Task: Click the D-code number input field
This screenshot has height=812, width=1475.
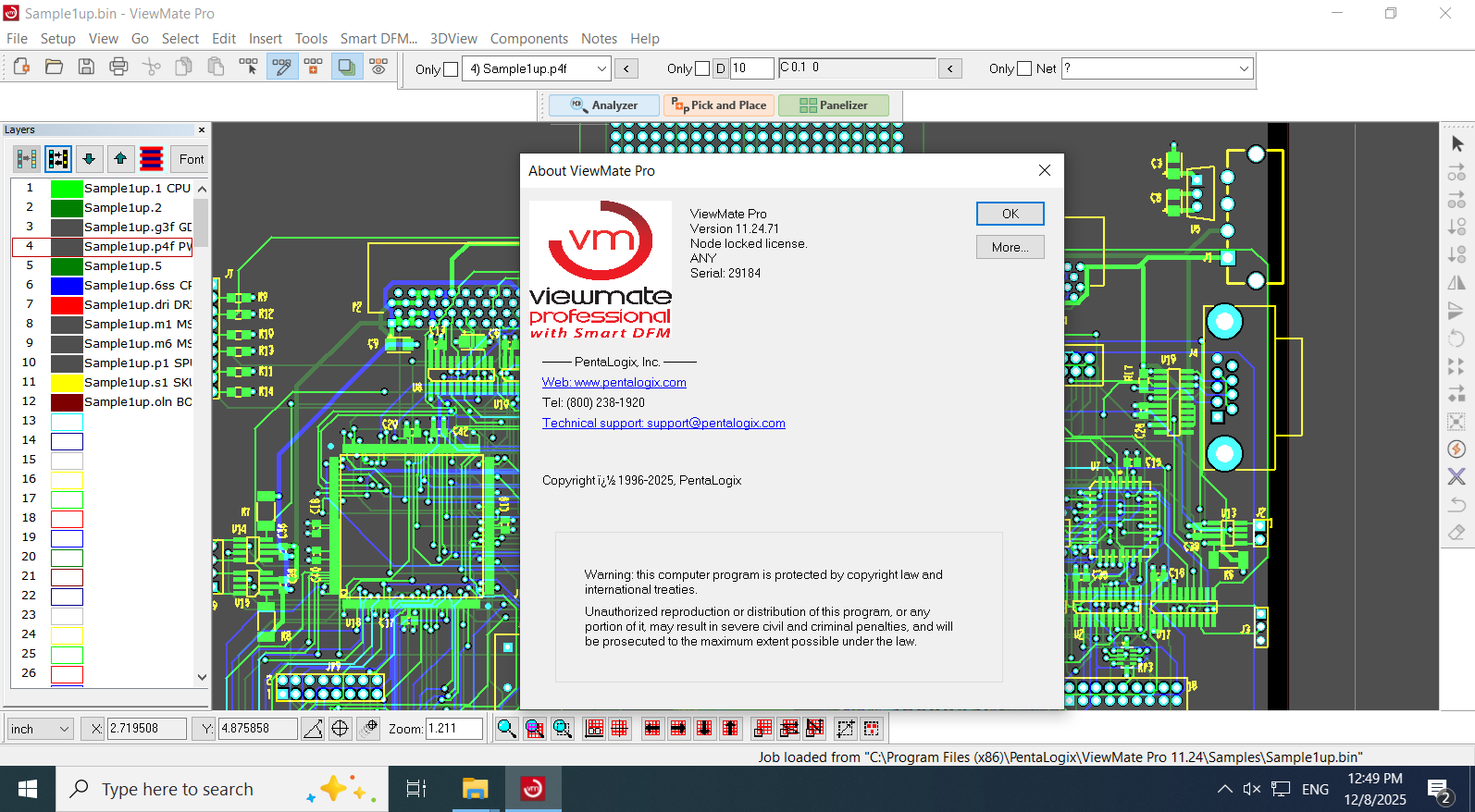Action: click(751, 68)
